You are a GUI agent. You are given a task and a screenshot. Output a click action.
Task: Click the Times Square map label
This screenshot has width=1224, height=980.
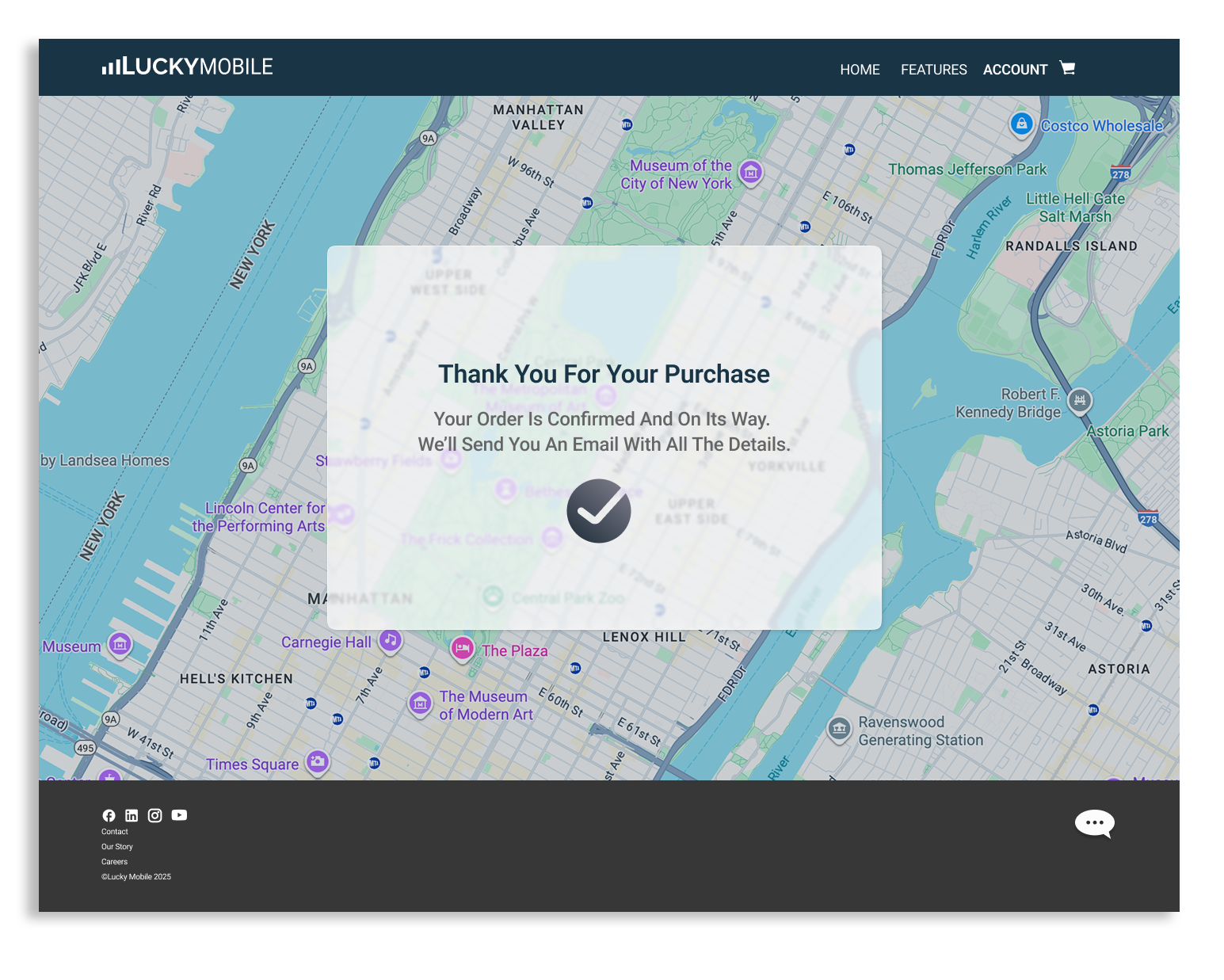point(253,765)
